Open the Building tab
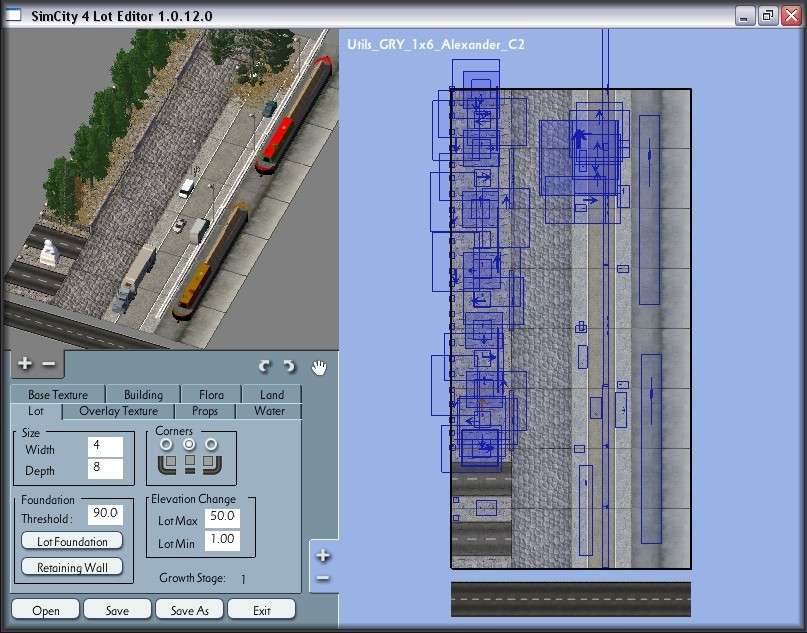 click(143, 394)
